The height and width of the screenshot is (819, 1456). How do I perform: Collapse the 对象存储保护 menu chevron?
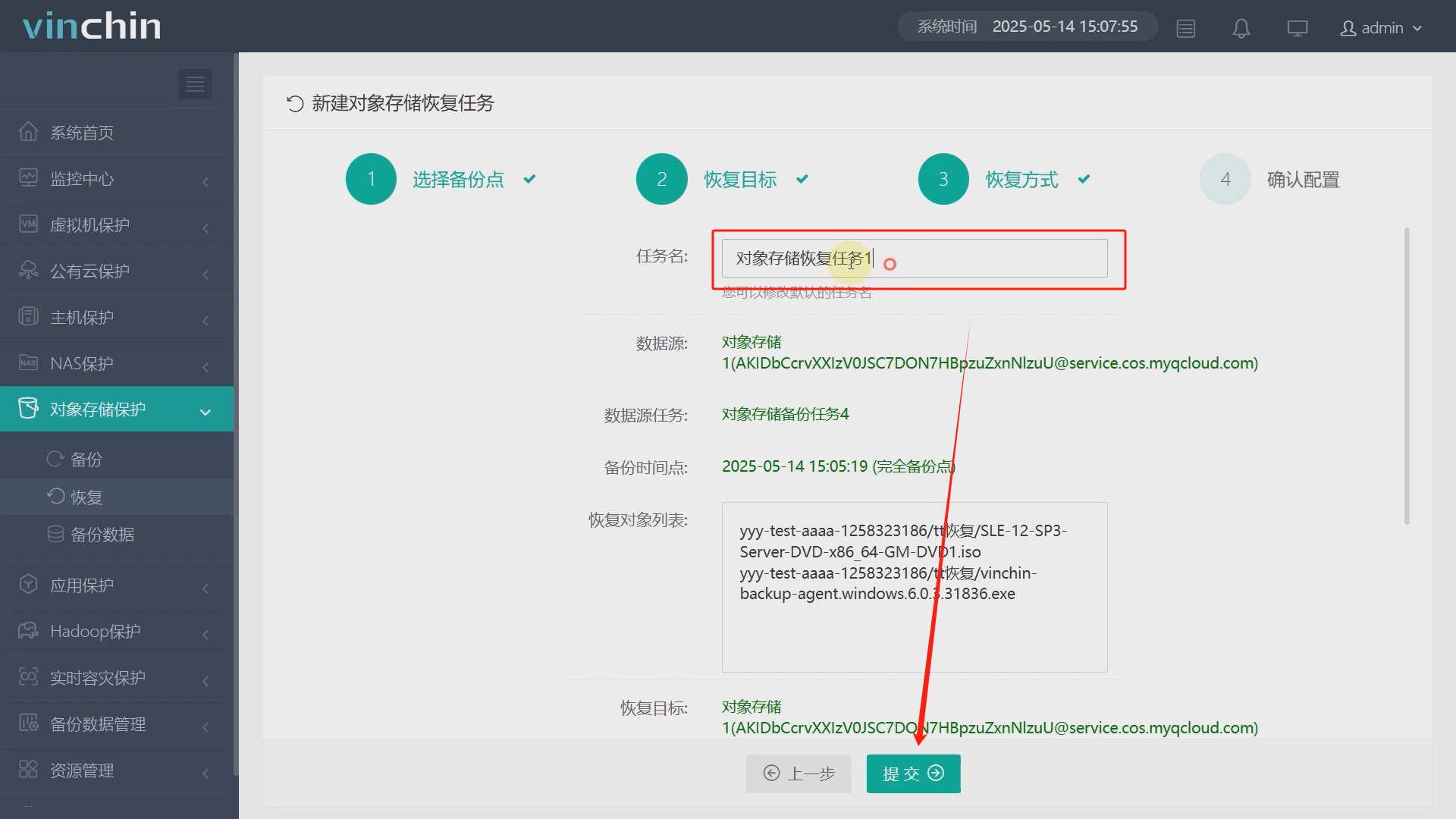[x=206, y=412]
